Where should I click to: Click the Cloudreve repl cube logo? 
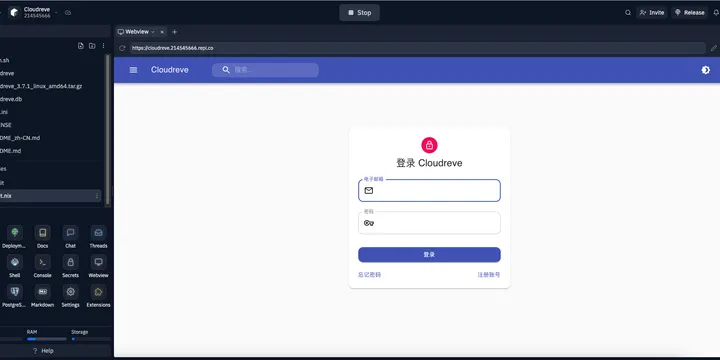click(14, 12)
